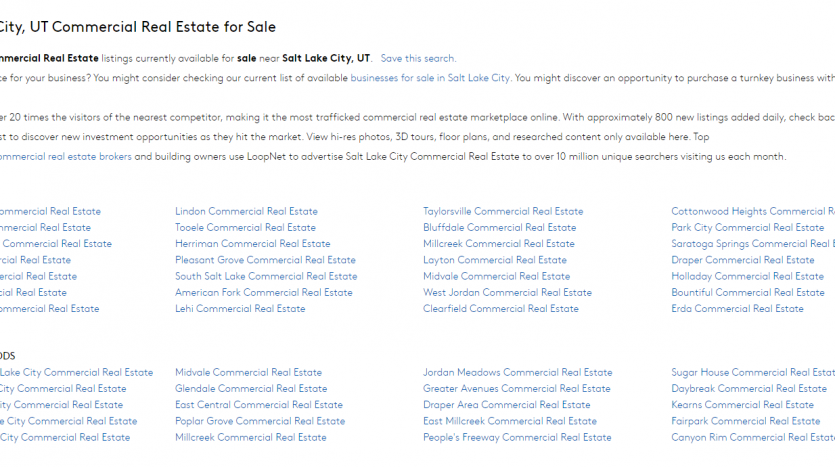Screen dimensions: 835x467
Task: Click the 'Save this search' link
Action: [x=416, y=59]
